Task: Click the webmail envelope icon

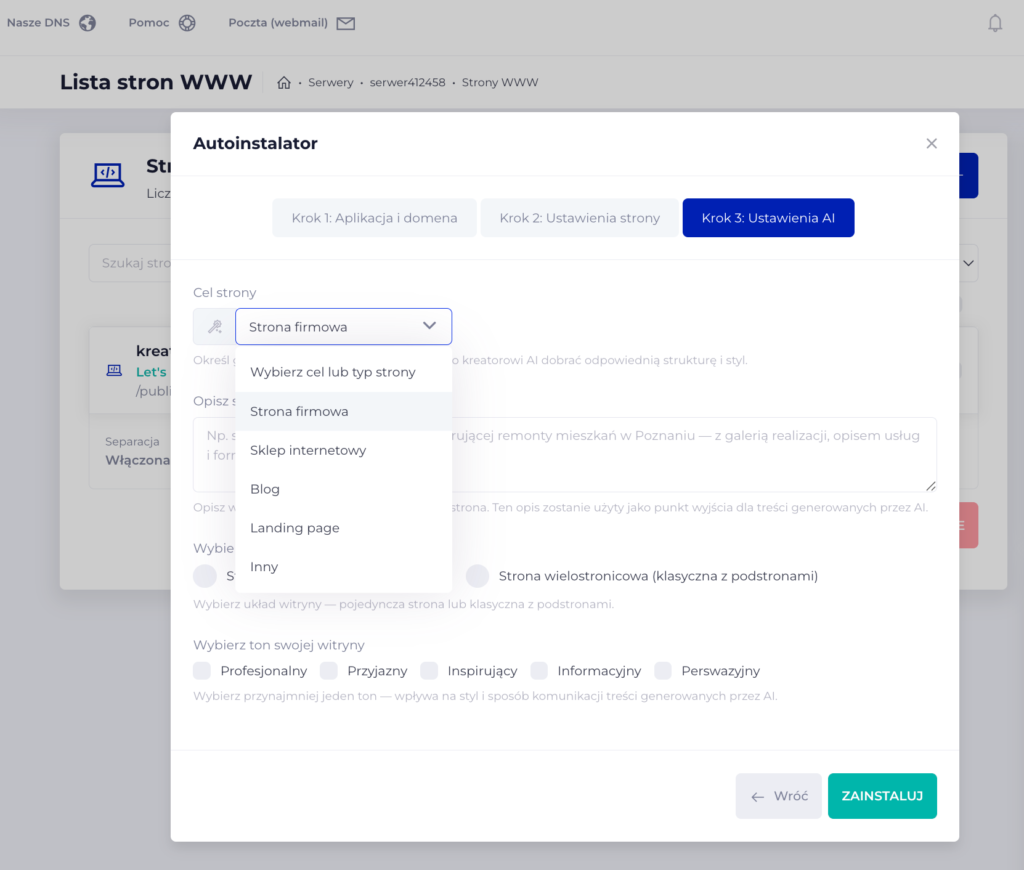Action: click(346, 23)
